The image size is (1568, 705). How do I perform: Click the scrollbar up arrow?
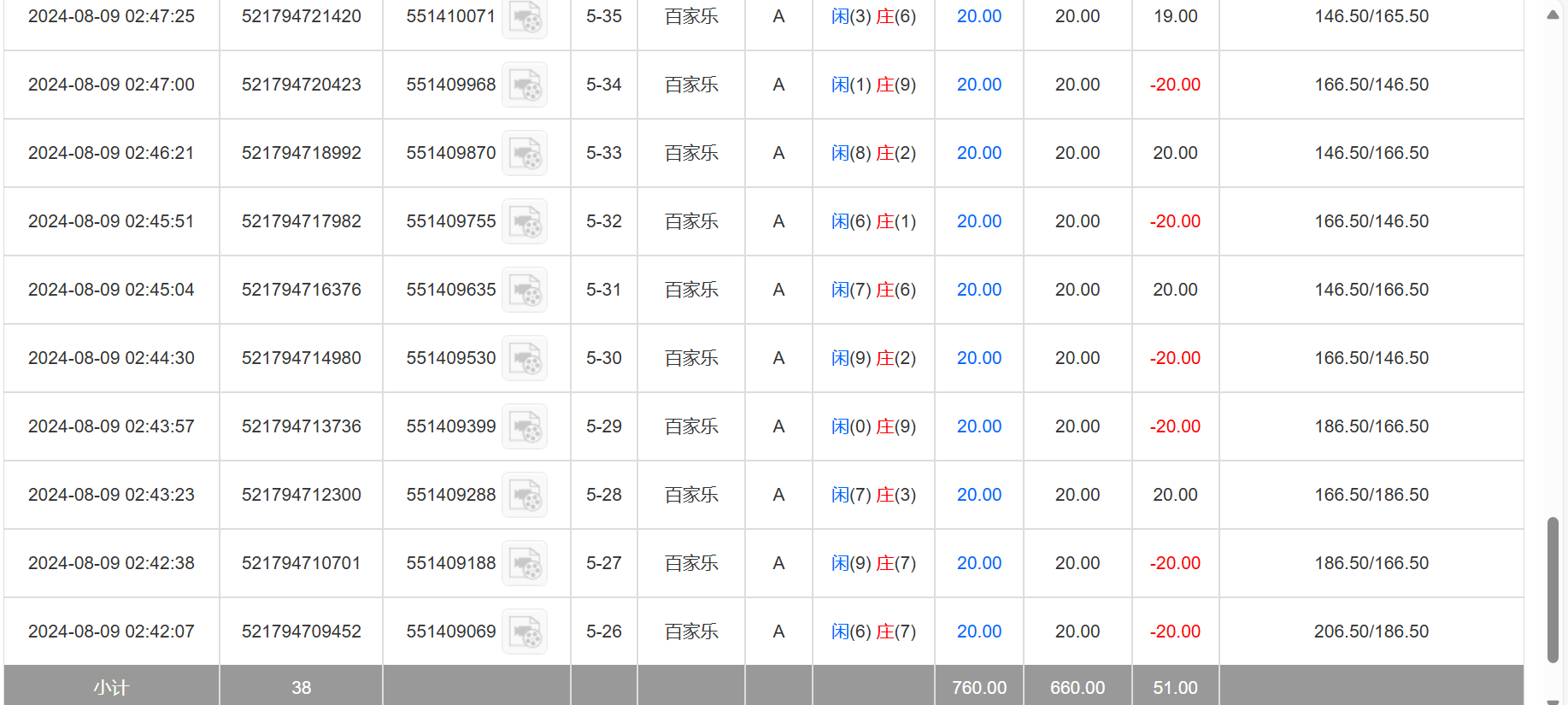coord(1553,15)
